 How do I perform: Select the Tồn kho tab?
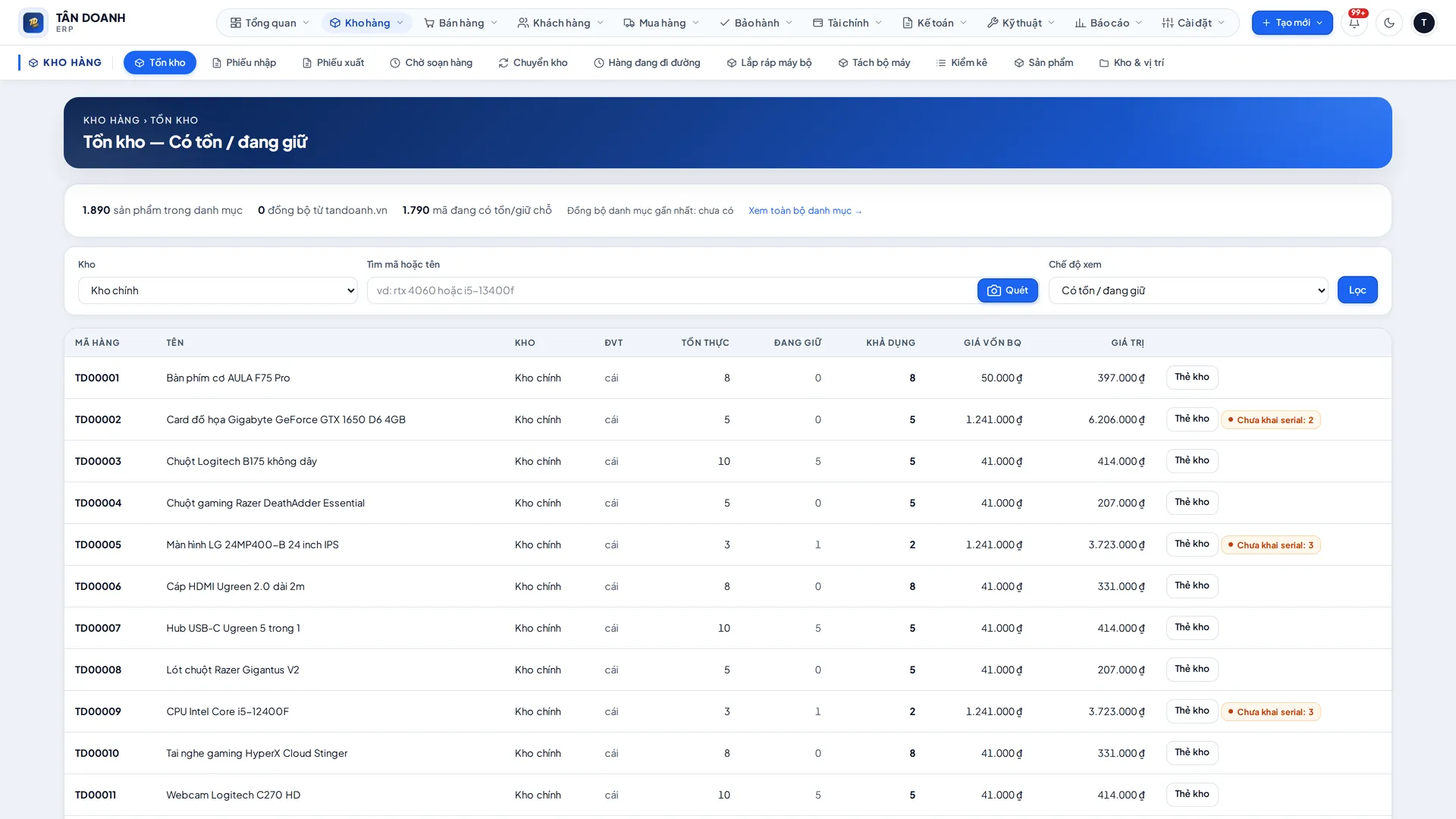[x=160, y=63]
